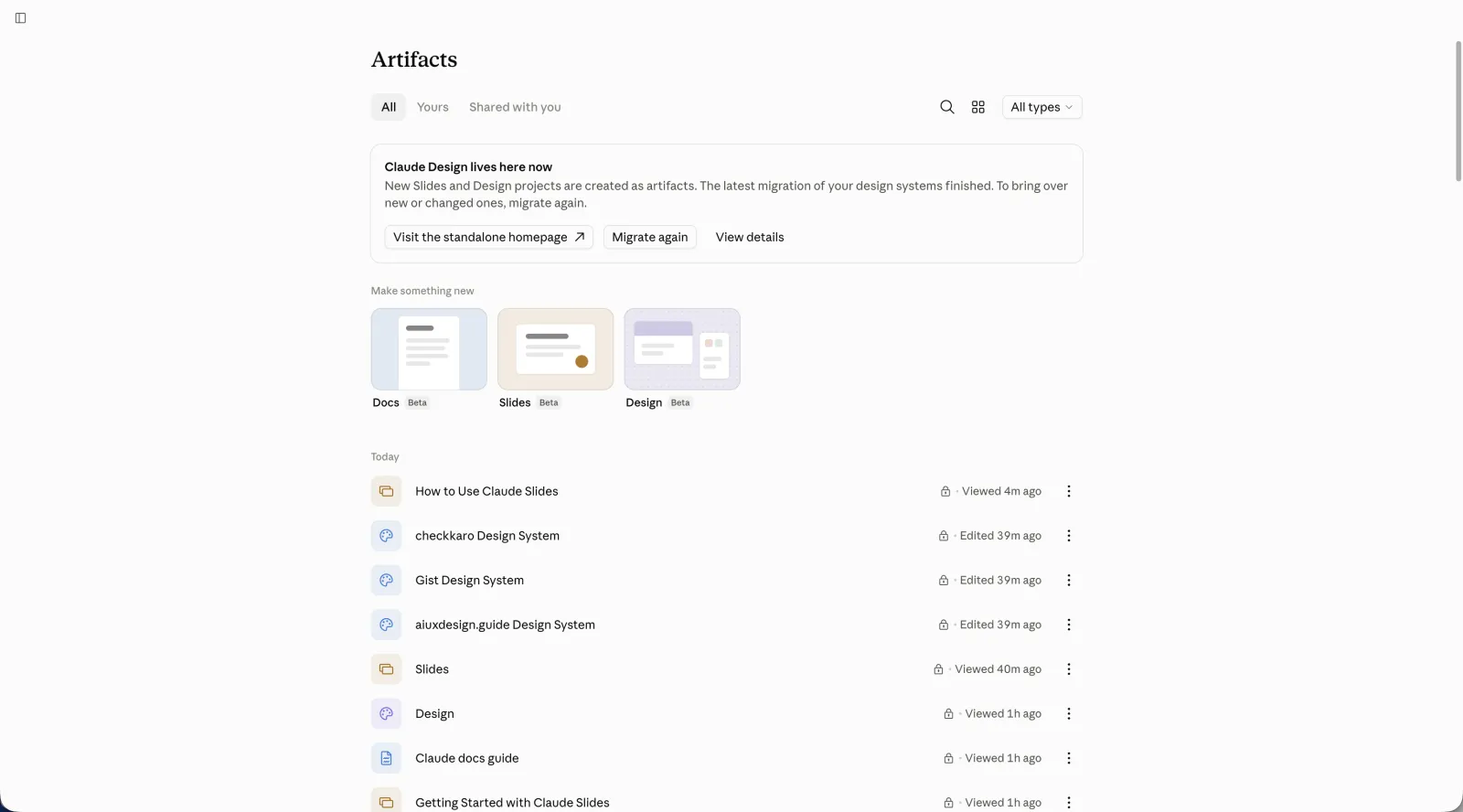The image size is (1463, 812).
Task: Create a new Docs artifact thumbnail
Action: pos(429,349)
